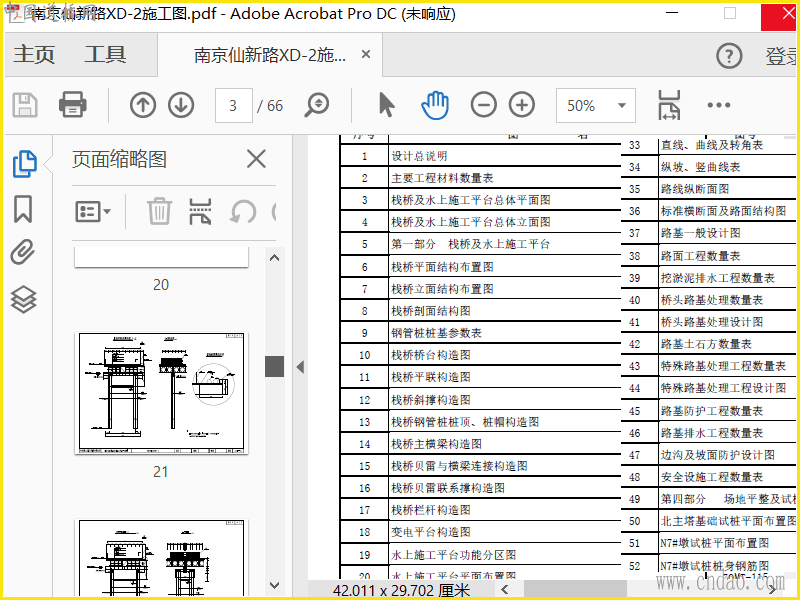
Task: Switch to 主页 tab
Action: click(34, 54)
